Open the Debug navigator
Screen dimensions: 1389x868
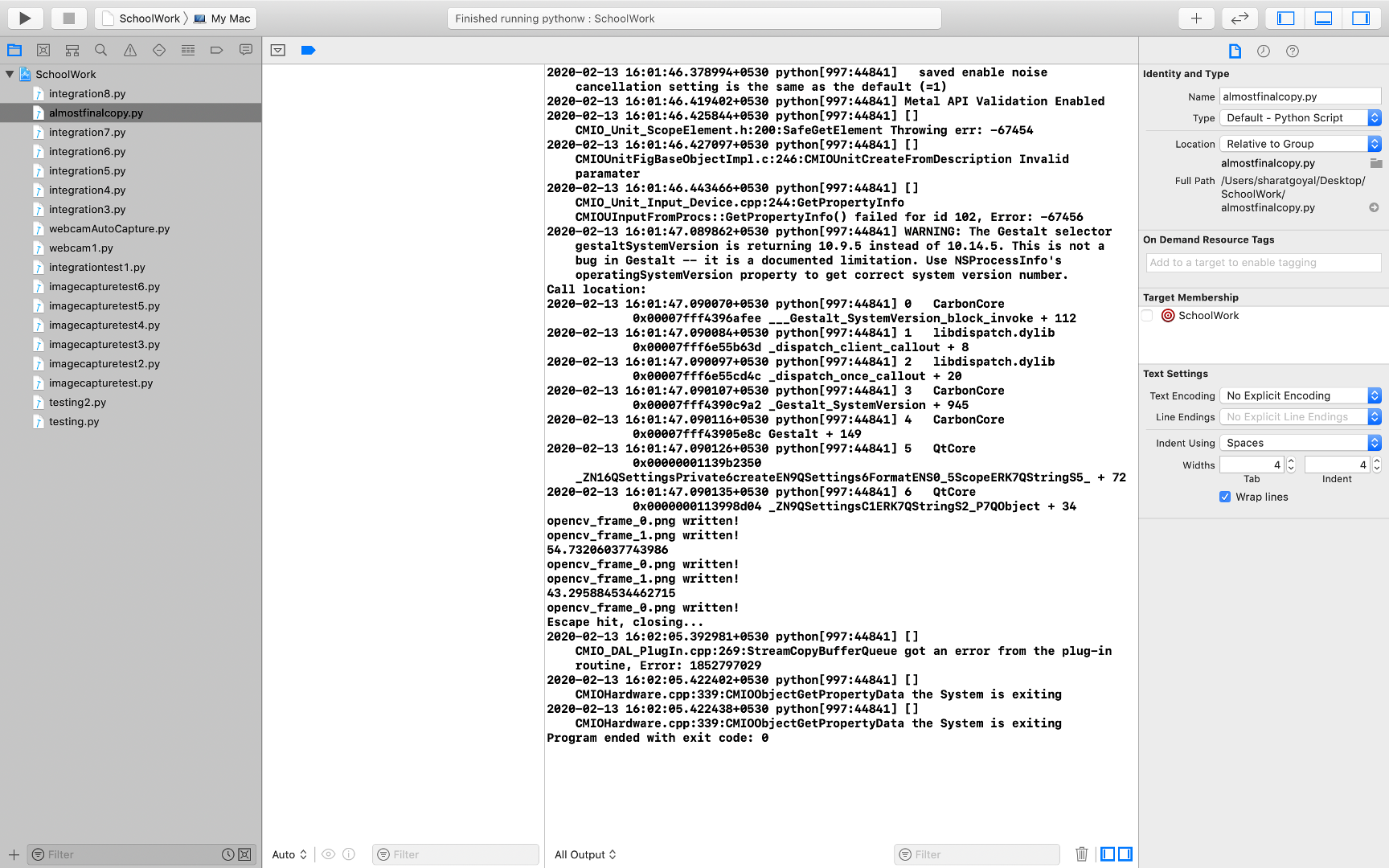[x=188, y=50]
